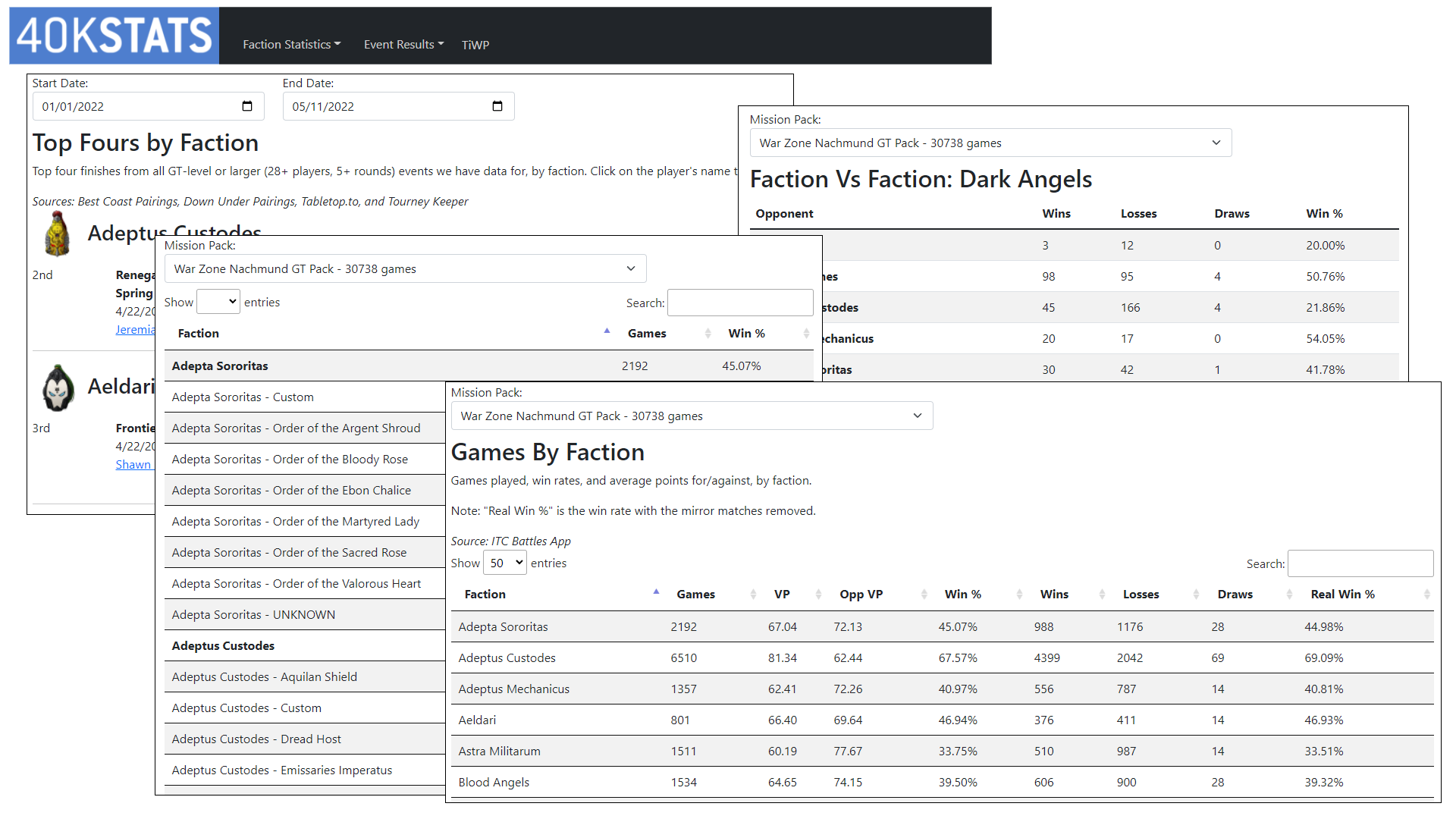The height and width of the screenshot is (819, 1456).
Task: Open the Shawn player link
Action: tap(133, 465)
